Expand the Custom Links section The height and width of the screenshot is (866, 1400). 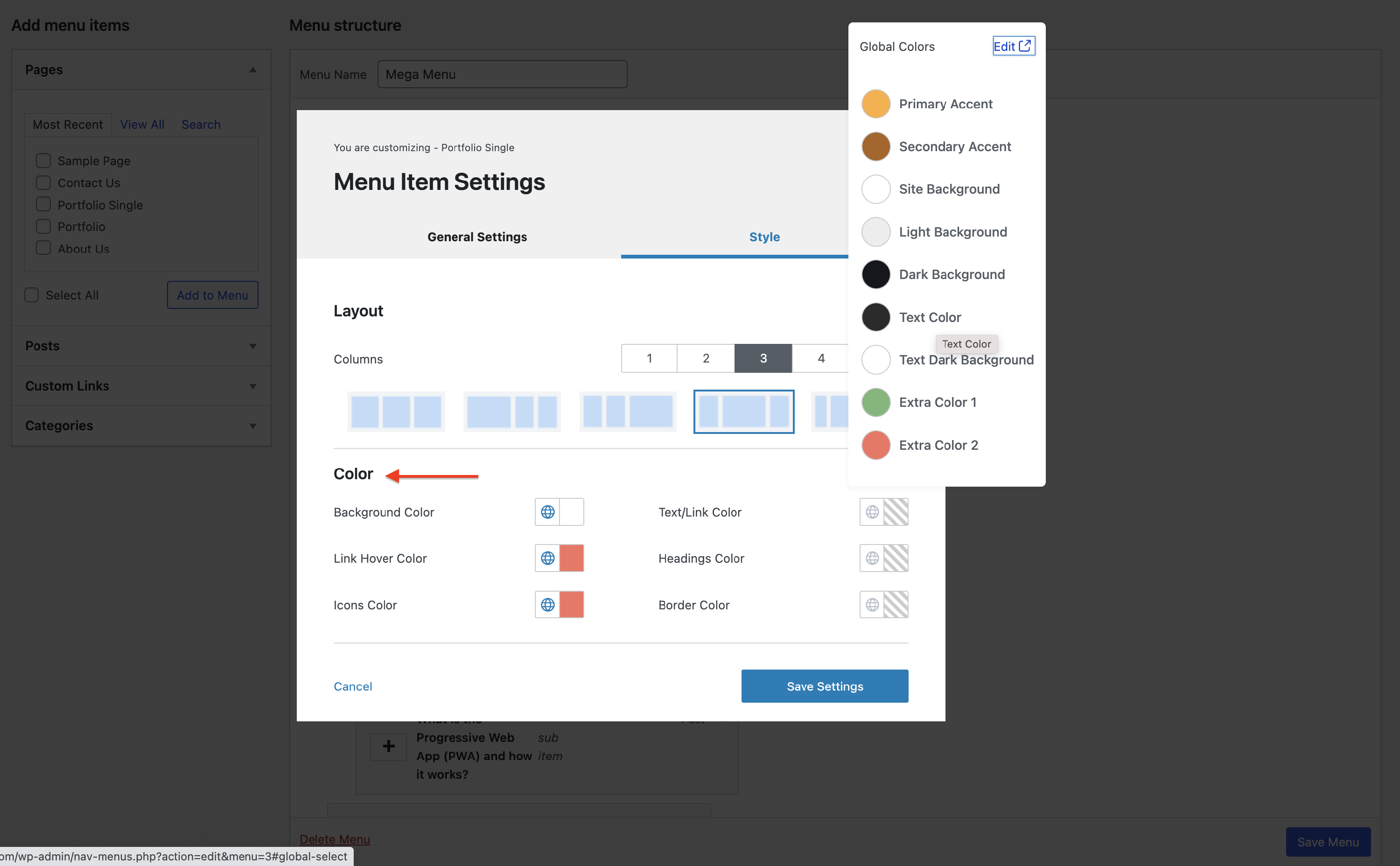pos(252,386)
